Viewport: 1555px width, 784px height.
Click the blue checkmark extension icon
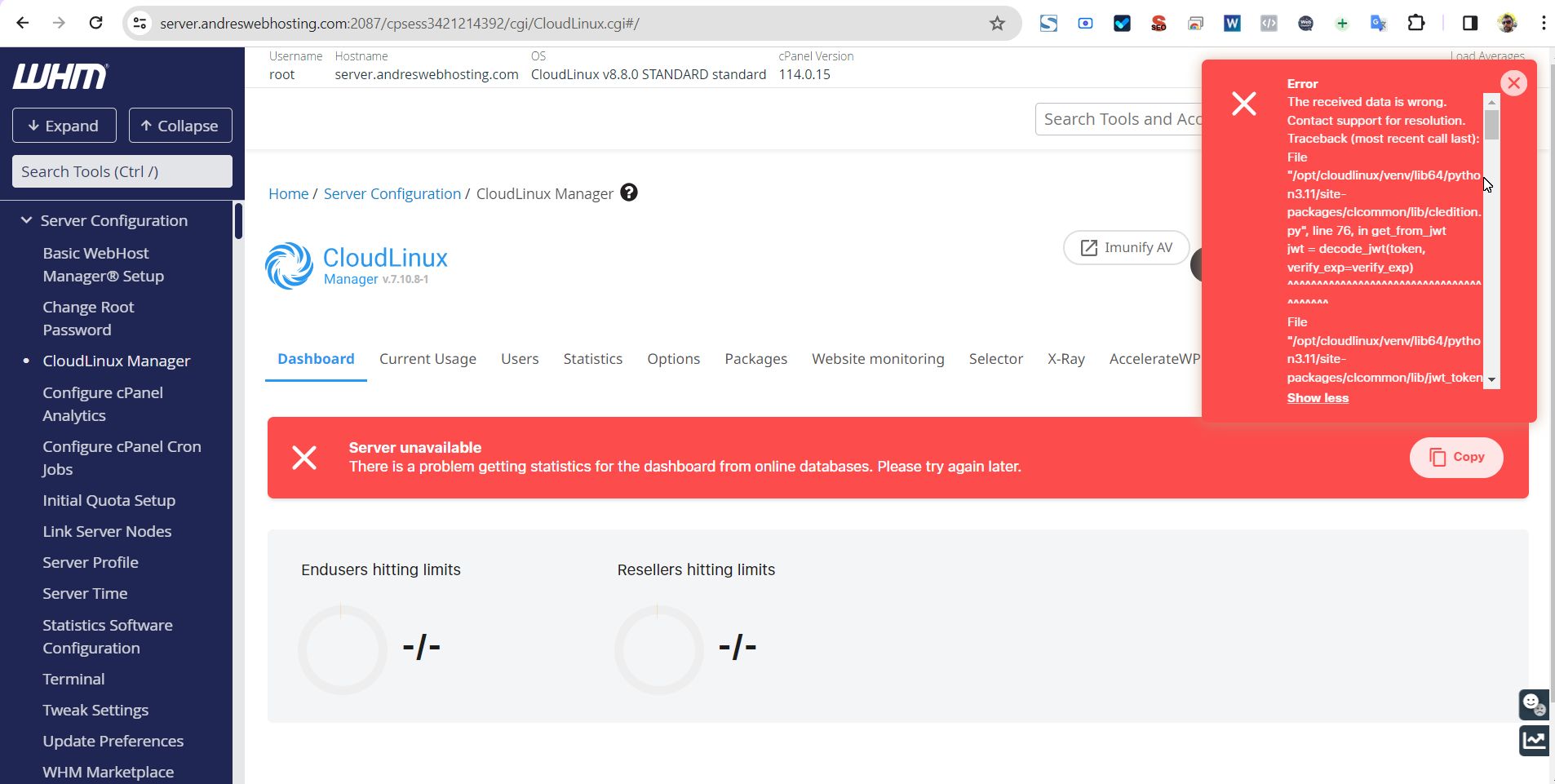tap(1122, 24)
